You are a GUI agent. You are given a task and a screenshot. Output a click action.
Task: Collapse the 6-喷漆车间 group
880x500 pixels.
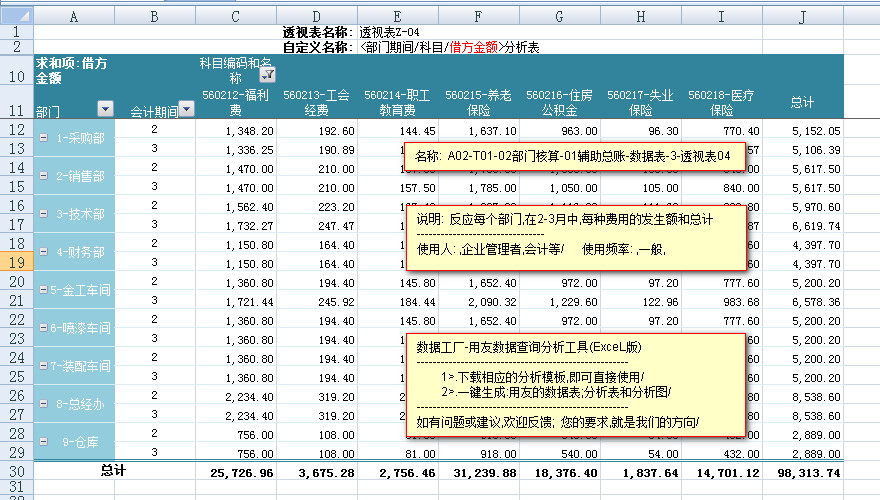pos(43,328)
